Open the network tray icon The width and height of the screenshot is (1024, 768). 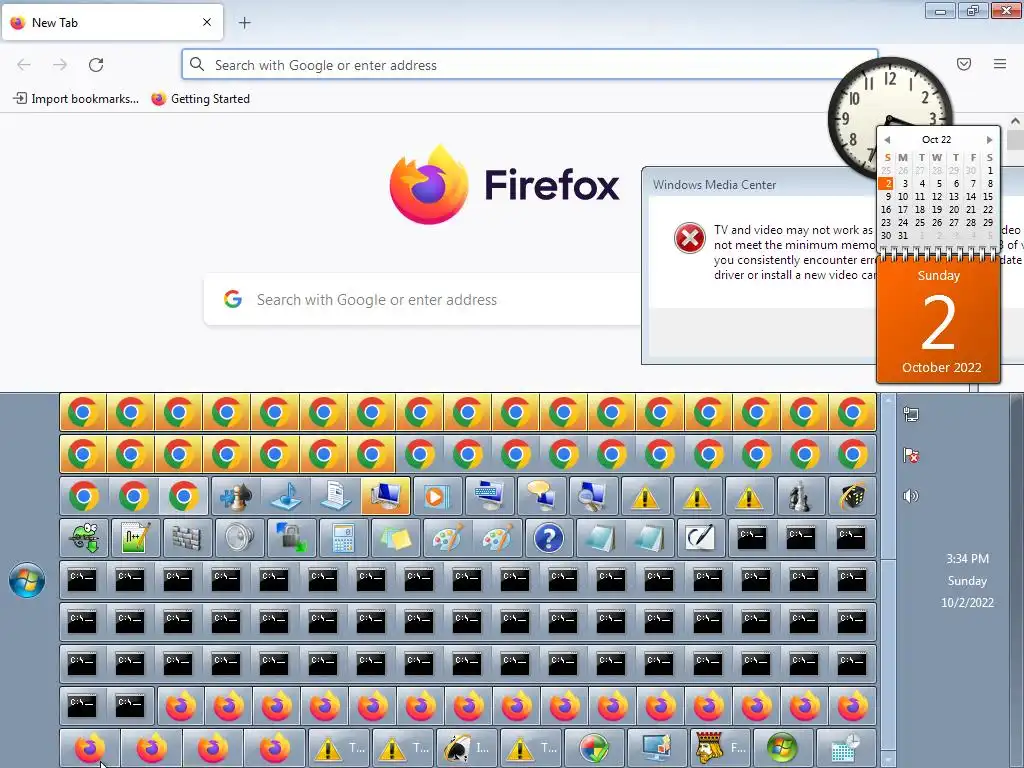click(911, 414)
